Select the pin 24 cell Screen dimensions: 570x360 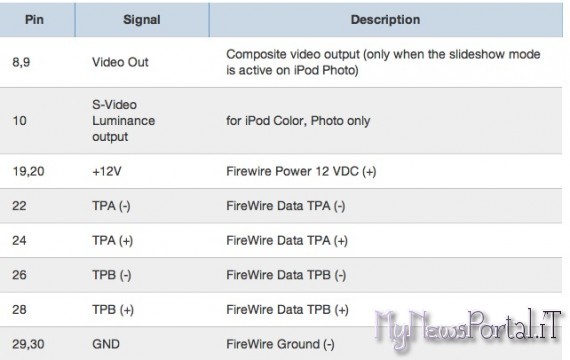point(19,240)
